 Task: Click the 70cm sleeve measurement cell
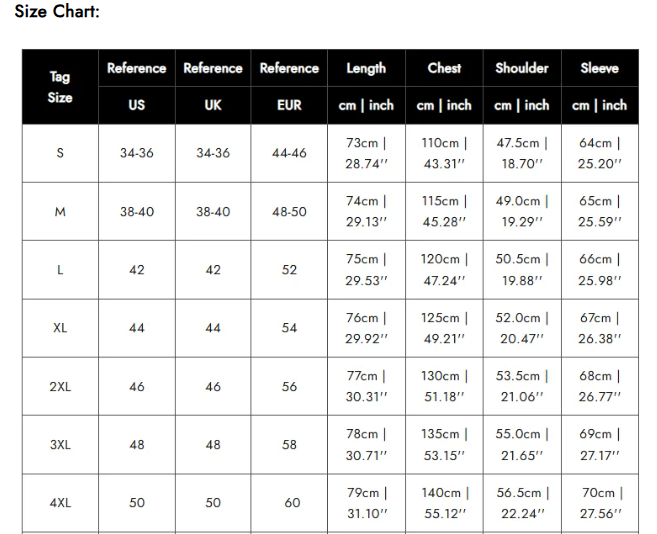coord(599,503)
